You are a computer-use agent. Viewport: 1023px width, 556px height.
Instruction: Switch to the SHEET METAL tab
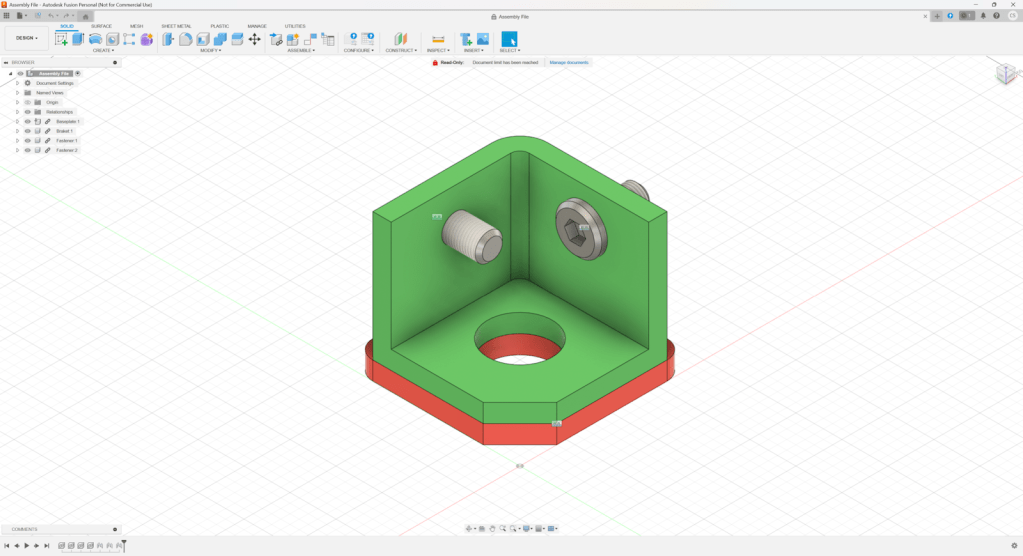coord(176,26)
